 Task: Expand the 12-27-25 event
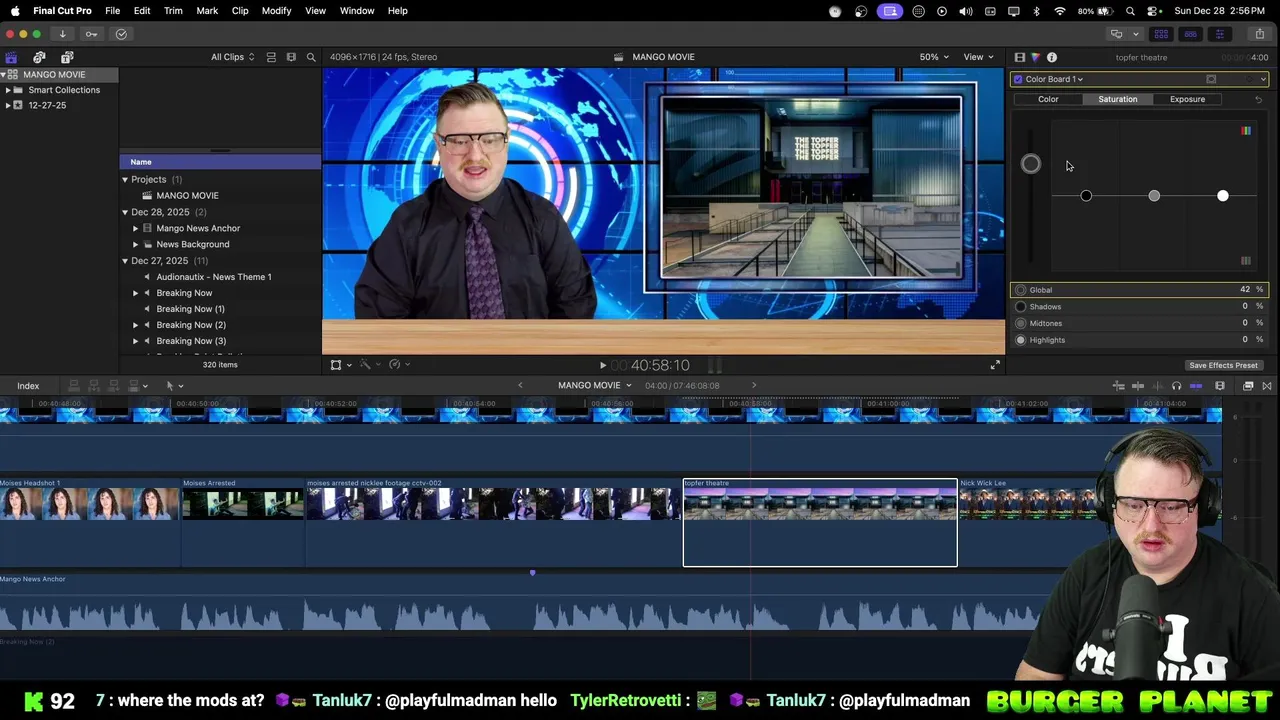(x=8, y=105)
